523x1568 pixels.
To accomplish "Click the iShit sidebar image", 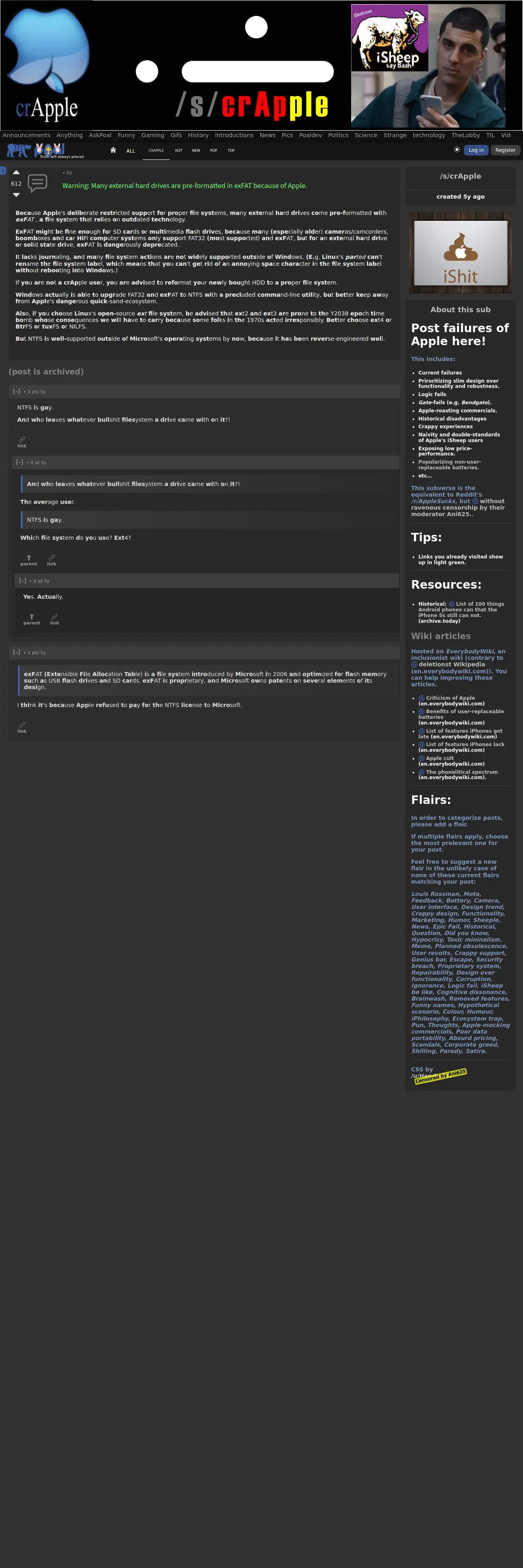I will click(x=460, y=253).
